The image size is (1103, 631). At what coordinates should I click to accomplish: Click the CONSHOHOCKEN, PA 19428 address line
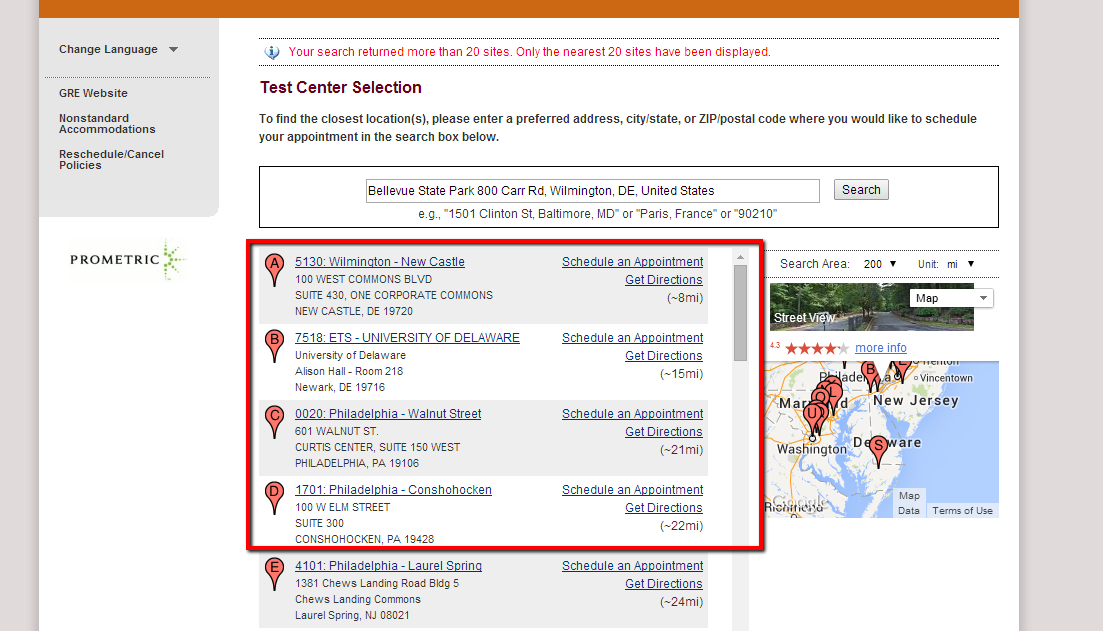364,540
